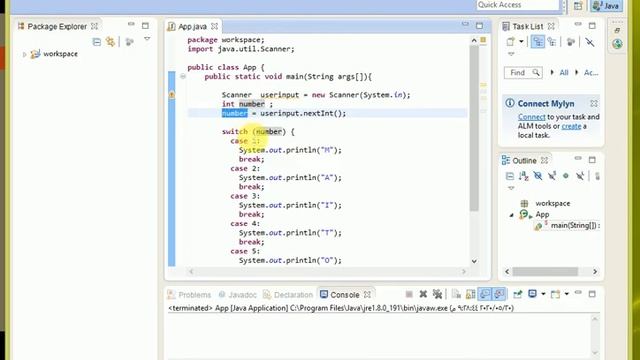Image resolution: width=640 pixels, height=360 pixels.
Task: Click the New Task icon in Task List
Action: (x=511, y=42)
